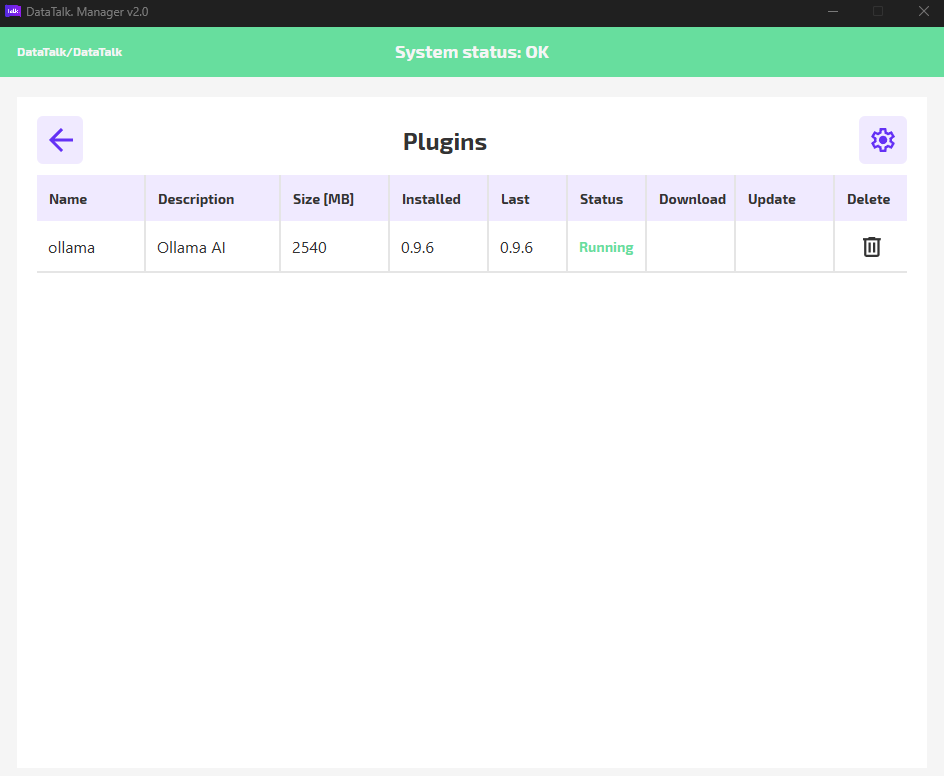Click the Download column header
This screenshot has height=776, width=944.
coord(691,199)
